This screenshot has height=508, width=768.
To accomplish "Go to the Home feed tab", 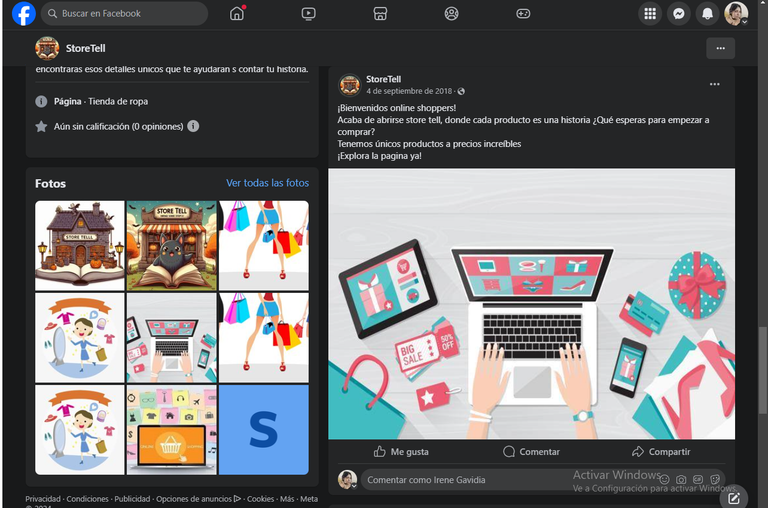I will [237, 13].
